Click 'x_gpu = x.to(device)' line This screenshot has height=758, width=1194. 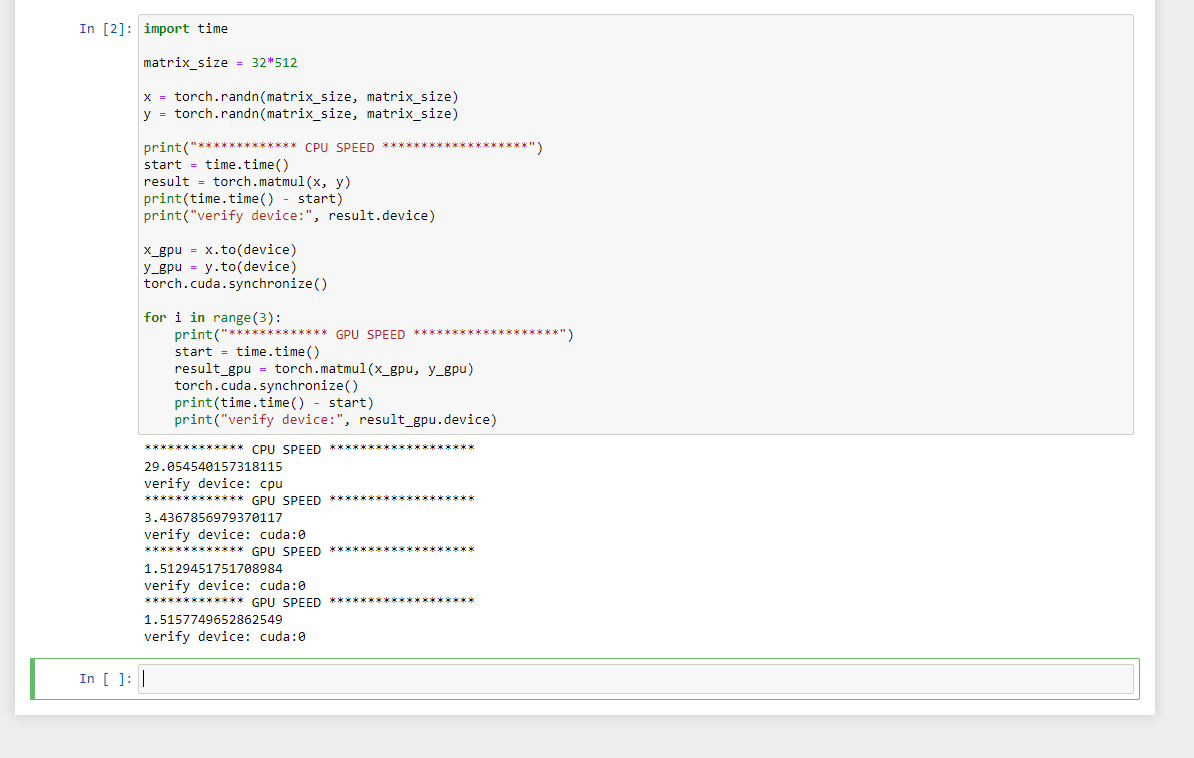(220, 250)
